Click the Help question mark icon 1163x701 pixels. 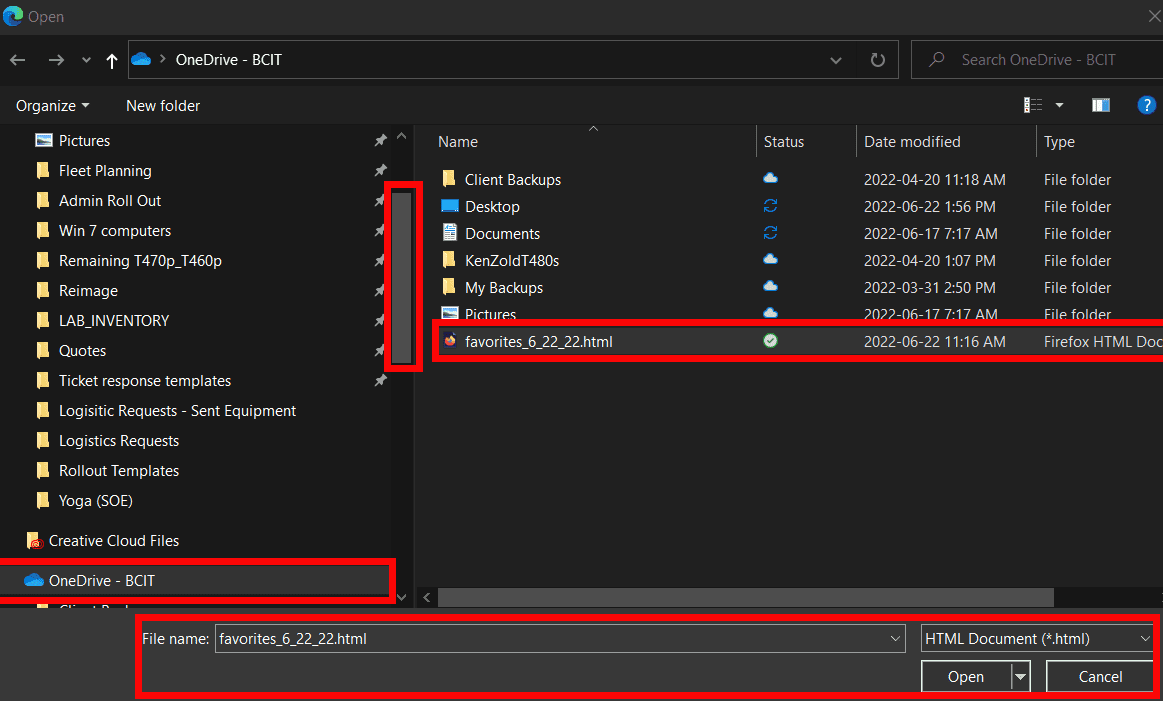click(x=1147, y=105)
